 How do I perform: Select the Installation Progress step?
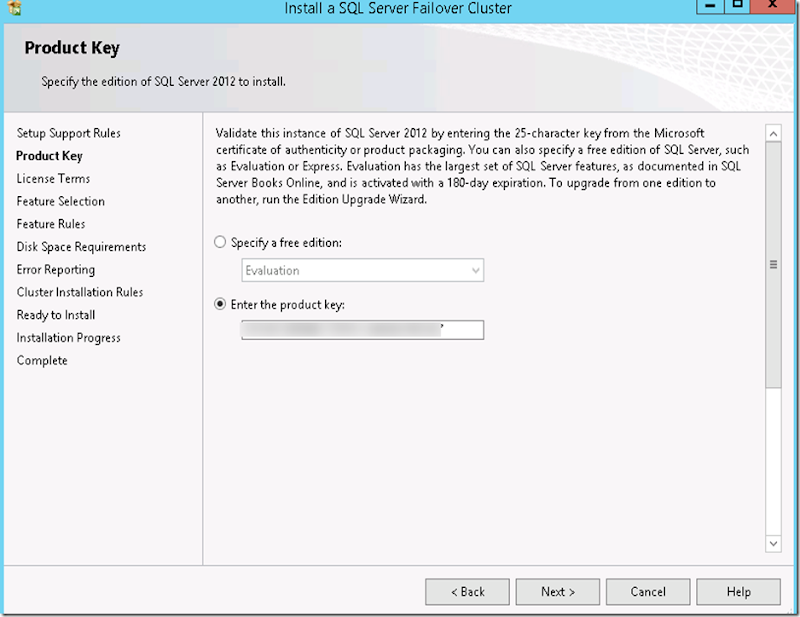[68, 338]
